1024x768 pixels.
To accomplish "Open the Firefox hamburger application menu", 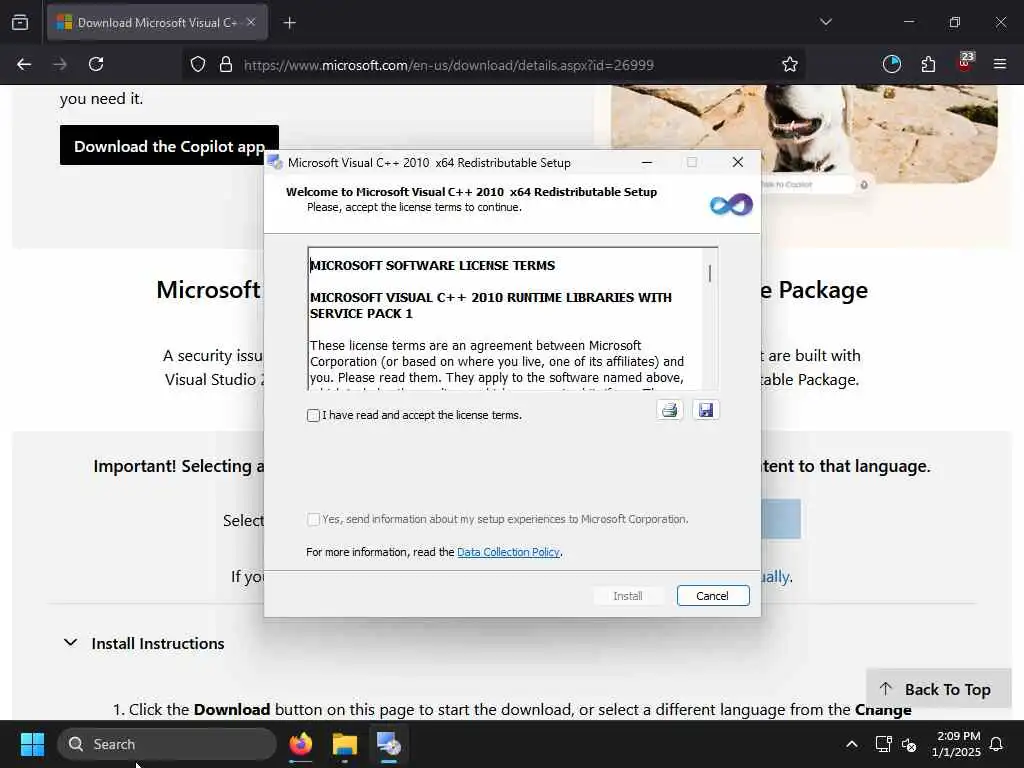I will pyautogui.click(x=999, y=64).
